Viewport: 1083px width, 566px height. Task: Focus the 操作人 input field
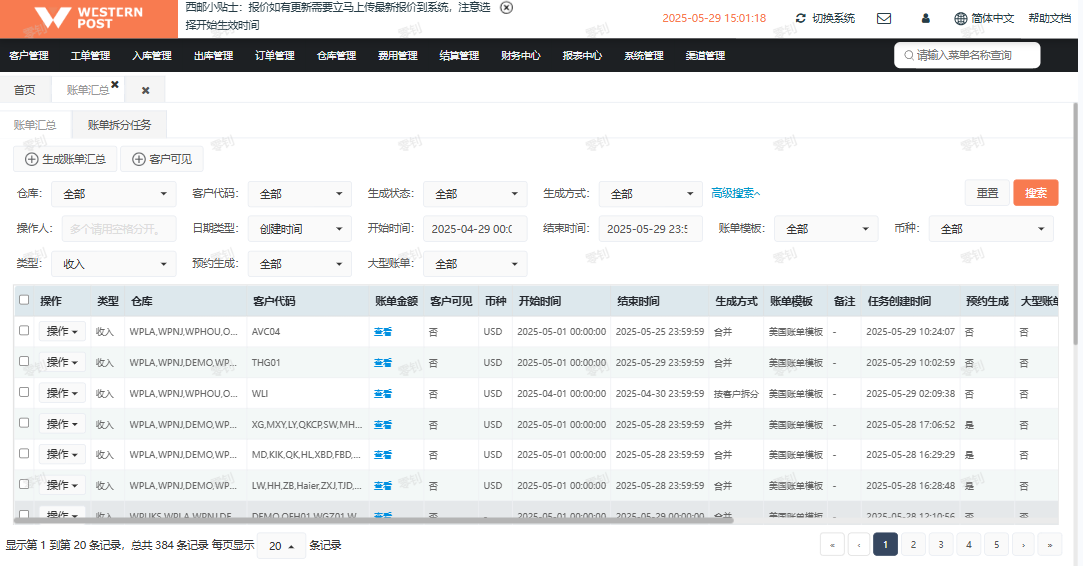(119, 229)
